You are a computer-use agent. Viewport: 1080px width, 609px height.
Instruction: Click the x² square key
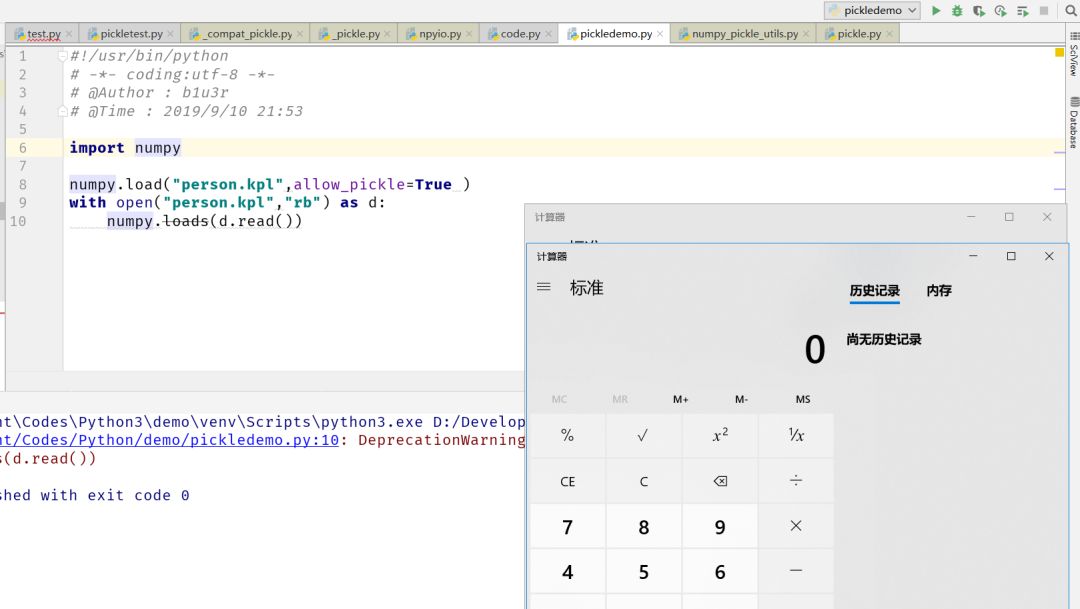click(x=720, y=435)
